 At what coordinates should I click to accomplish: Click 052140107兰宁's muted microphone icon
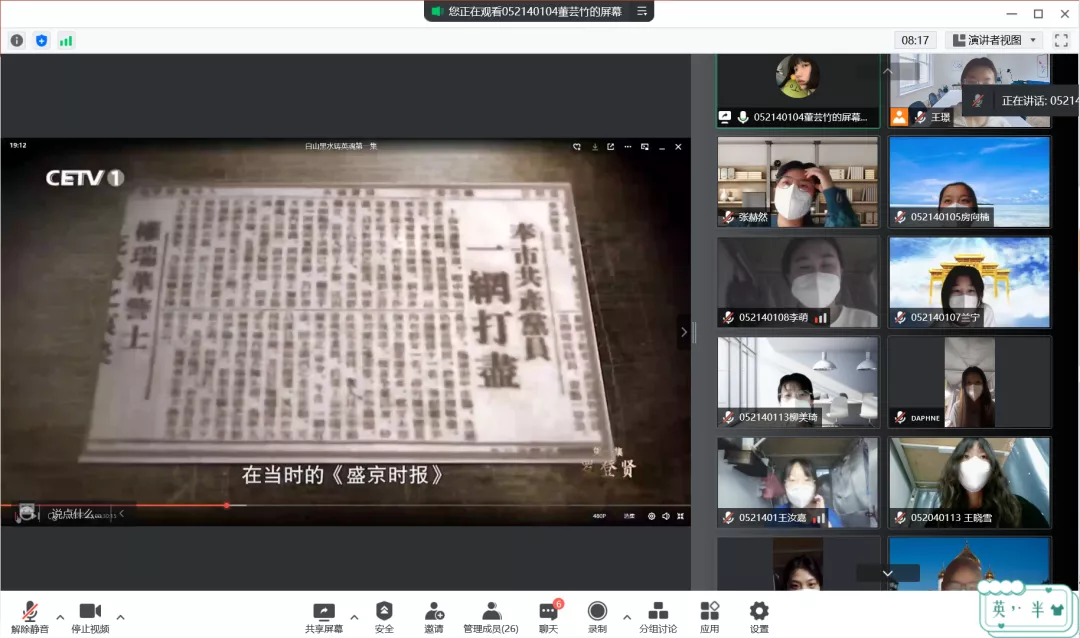tap(900, 317)
